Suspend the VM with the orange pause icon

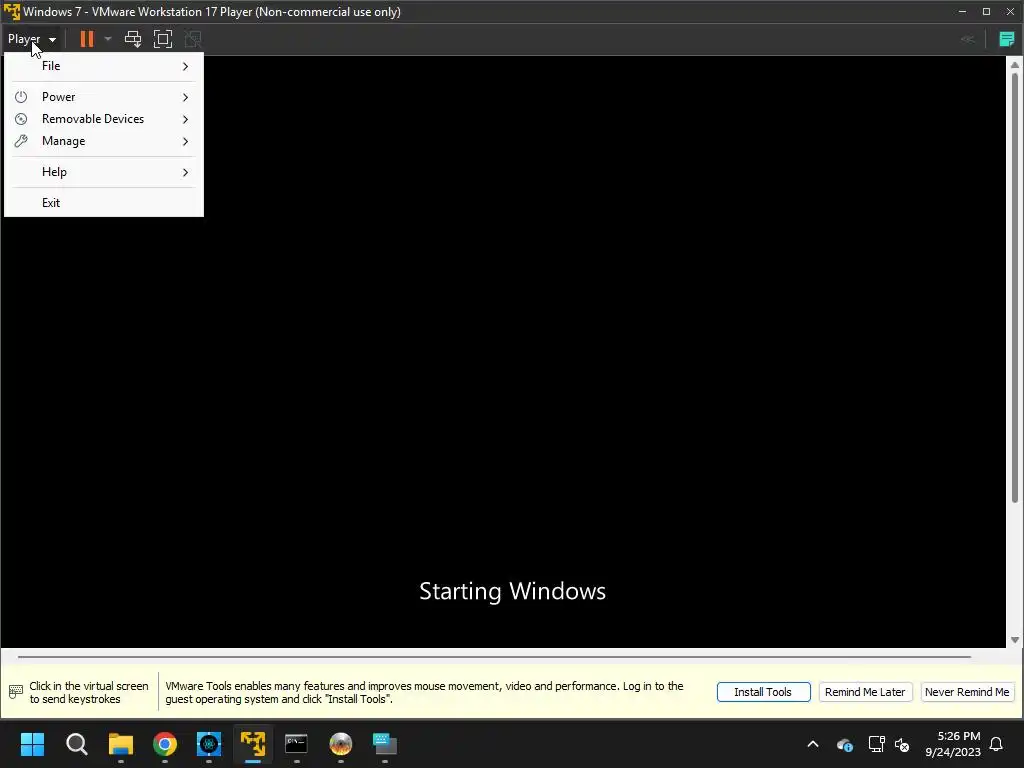(86, 39)
